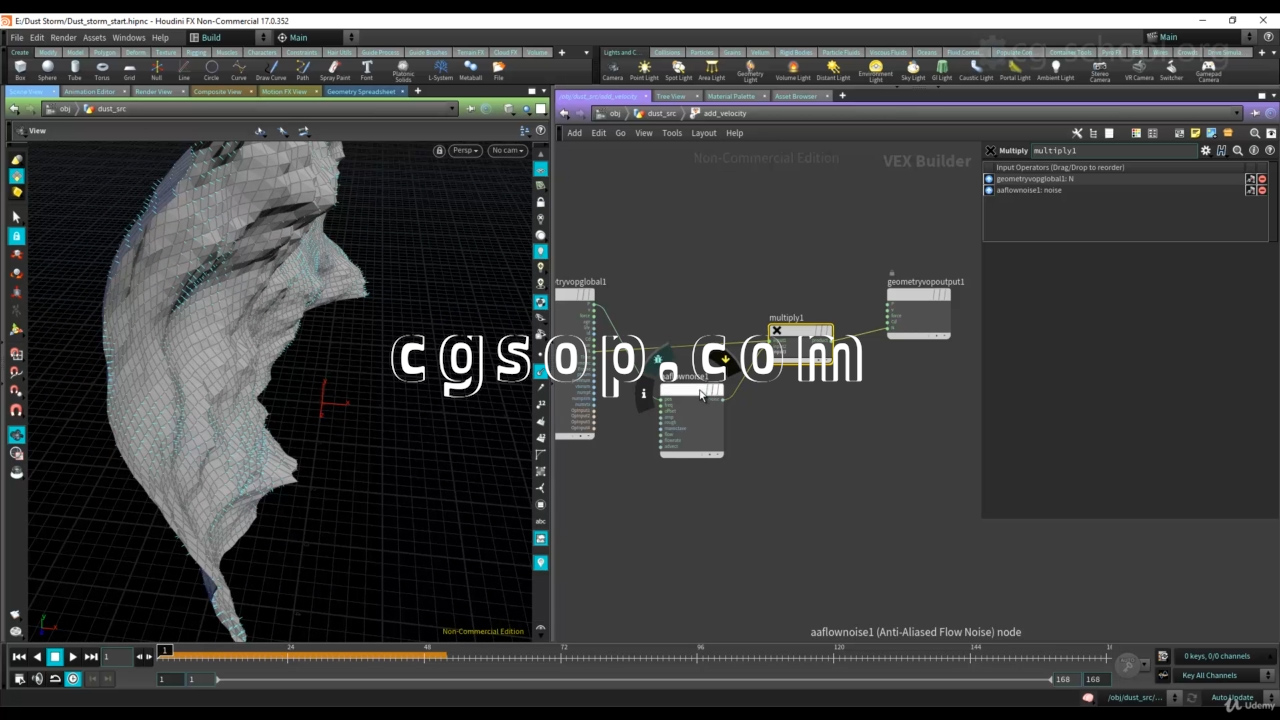Create an L-System object
The height and width of the screenshot is (720, 1280).
(441, 71)
